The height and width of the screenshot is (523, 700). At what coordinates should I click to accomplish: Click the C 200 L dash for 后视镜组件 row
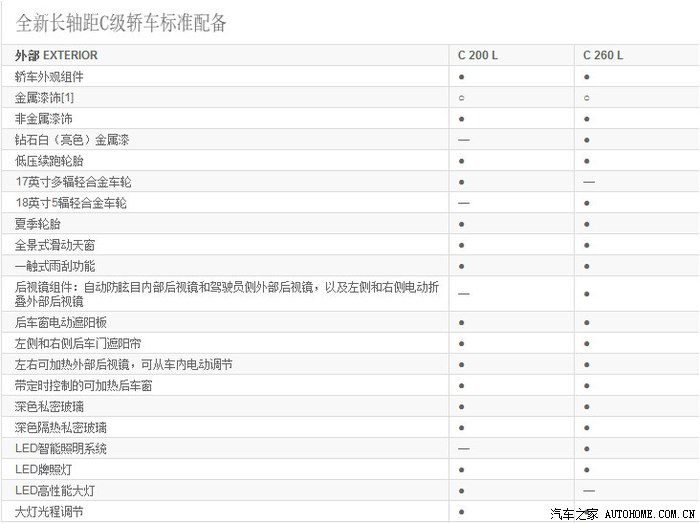[464, 294]
